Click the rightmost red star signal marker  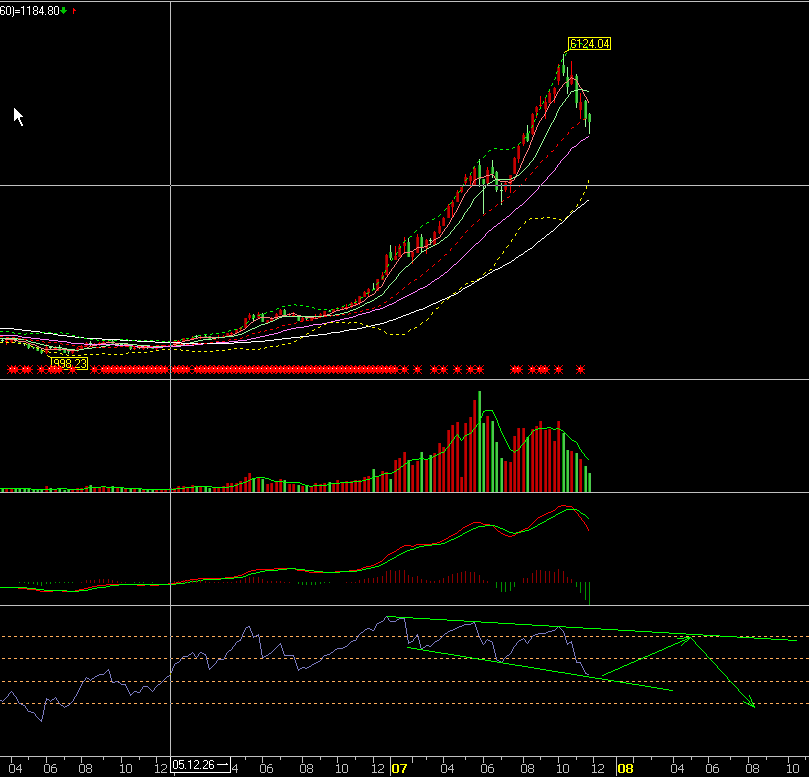(x=580, y=369)
